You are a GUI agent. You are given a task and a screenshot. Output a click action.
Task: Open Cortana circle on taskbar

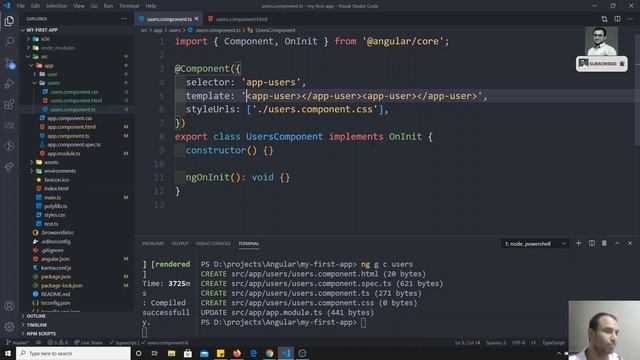click(138, 353)
